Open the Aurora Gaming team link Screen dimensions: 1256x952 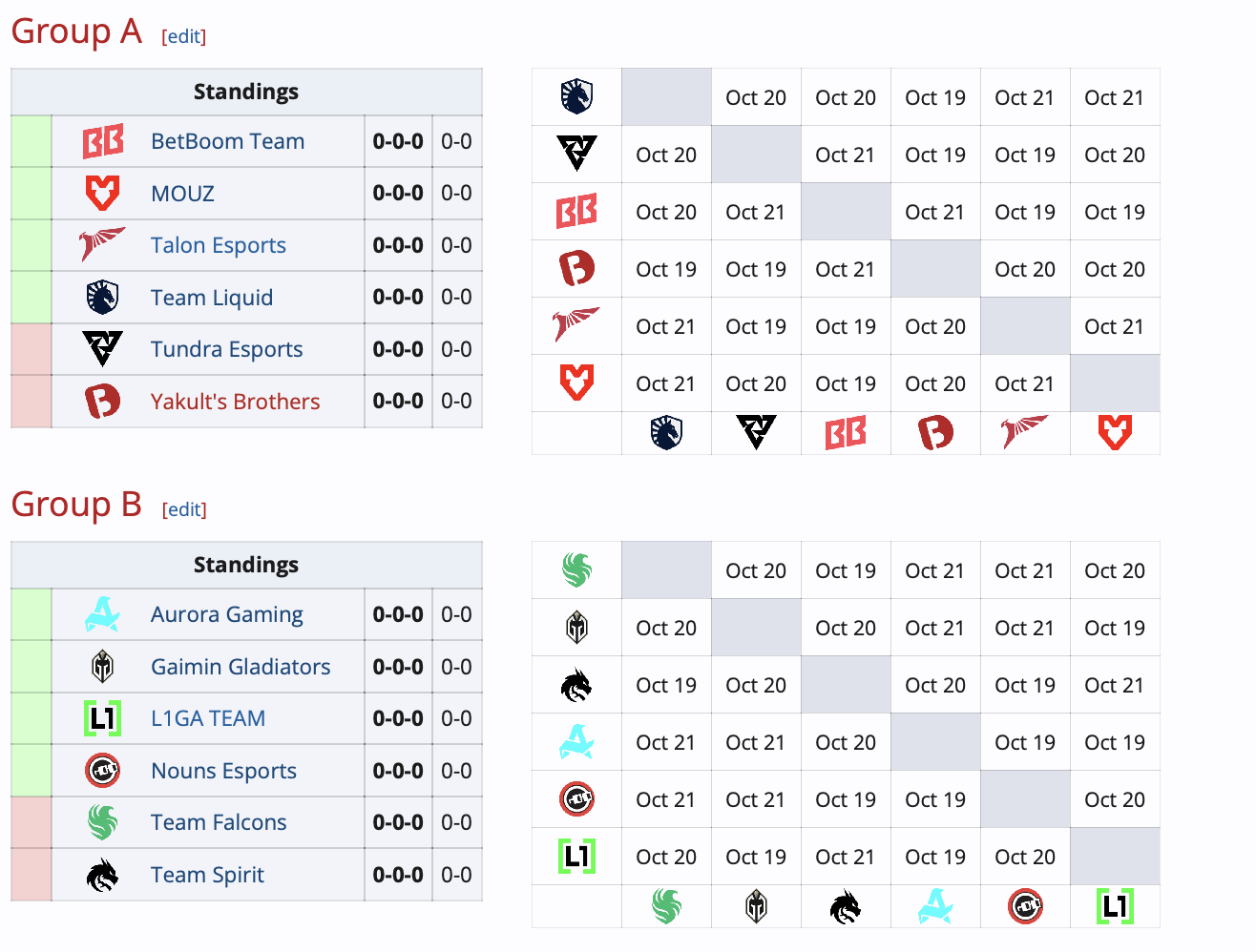226,614
